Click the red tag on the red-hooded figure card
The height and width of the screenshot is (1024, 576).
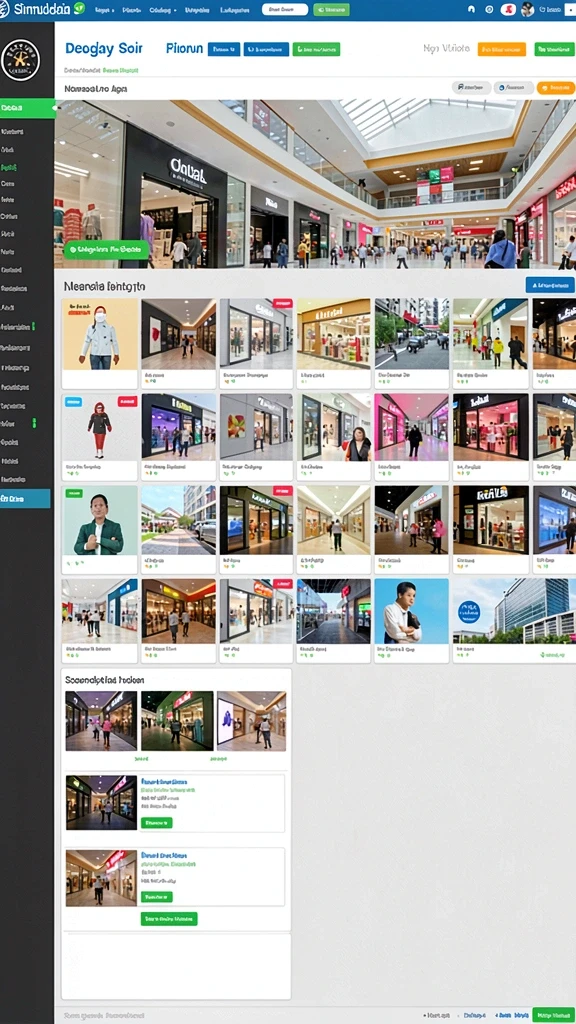tap(127, 402)
